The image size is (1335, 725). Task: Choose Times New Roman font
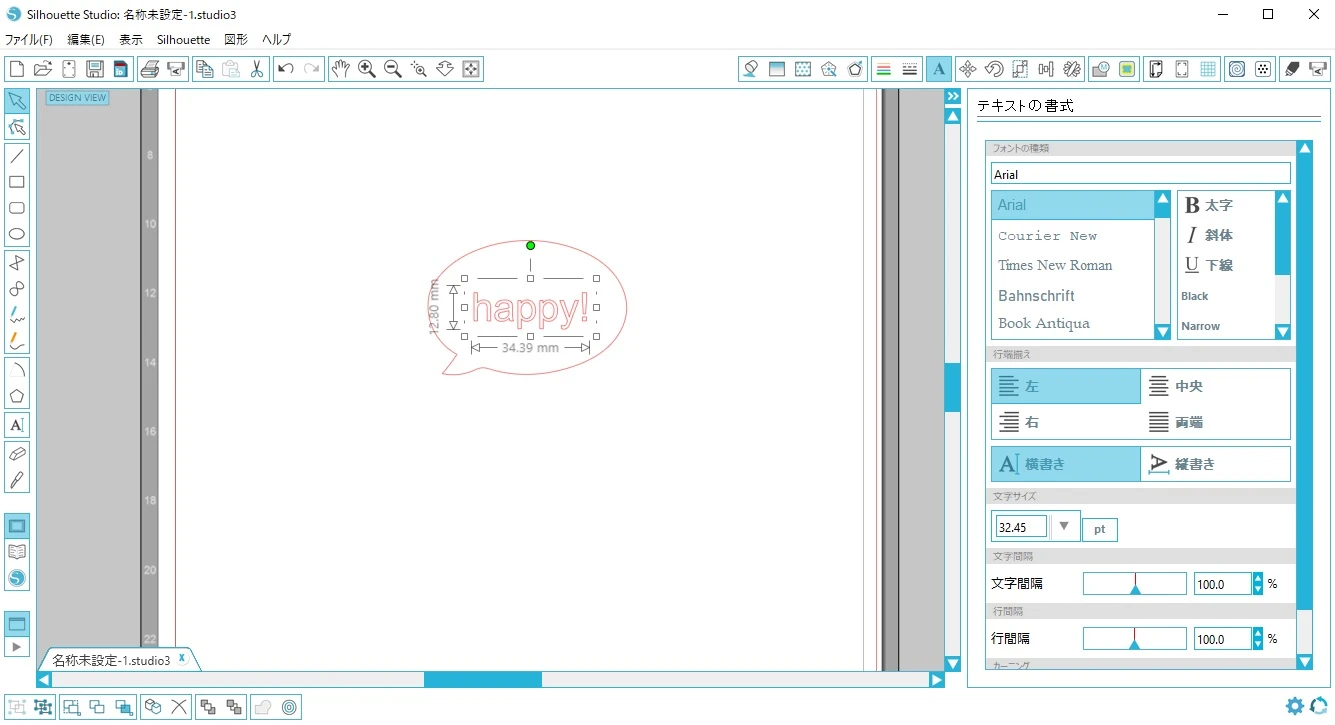(x=1055, y=265)
